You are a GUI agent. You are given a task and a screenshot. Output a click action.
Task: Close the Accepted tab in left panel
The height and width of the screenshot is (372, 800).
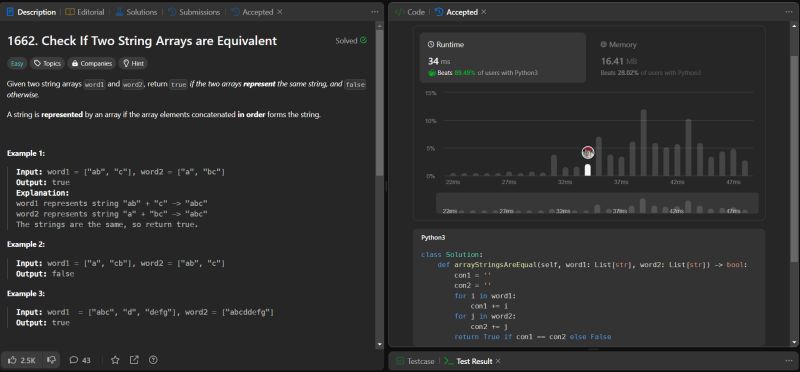(280, 12)
